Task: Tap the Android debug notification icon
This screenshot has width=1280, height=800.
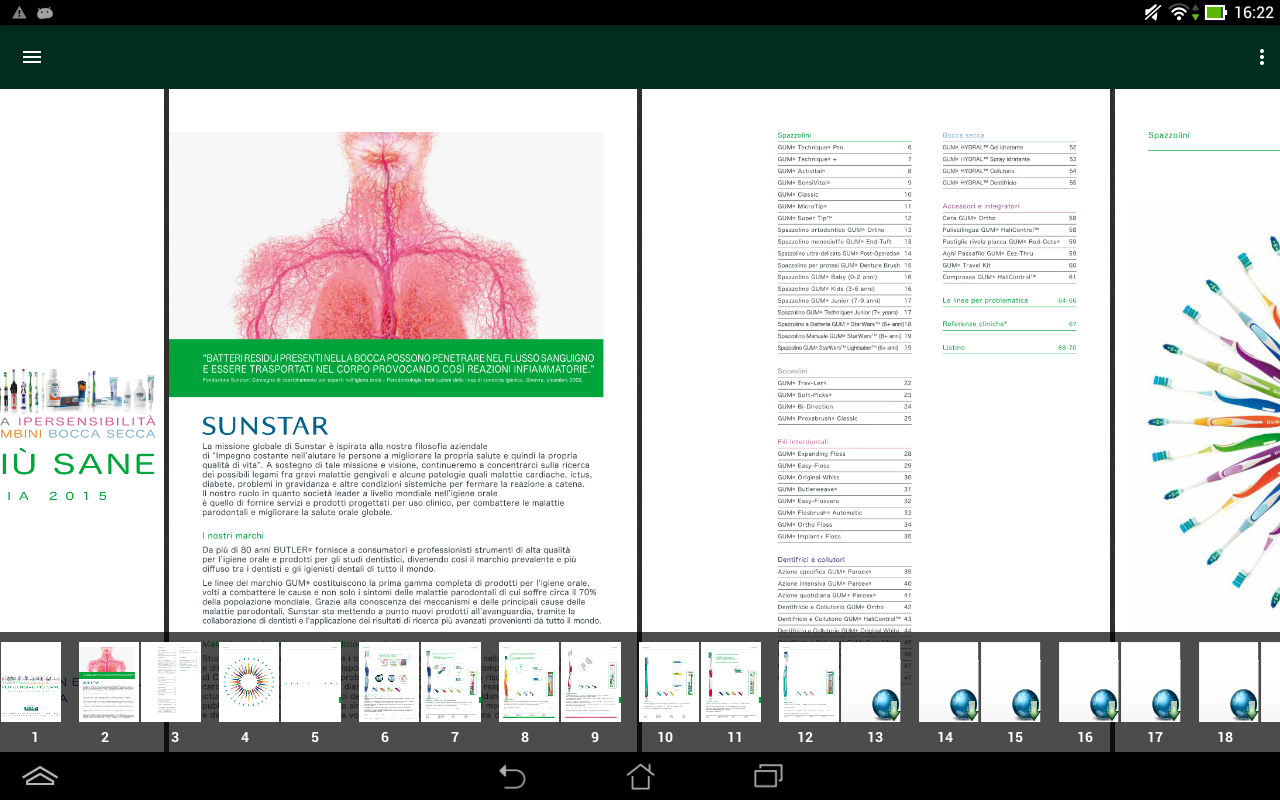Action: pyautogui.click(x=44, y=12)
